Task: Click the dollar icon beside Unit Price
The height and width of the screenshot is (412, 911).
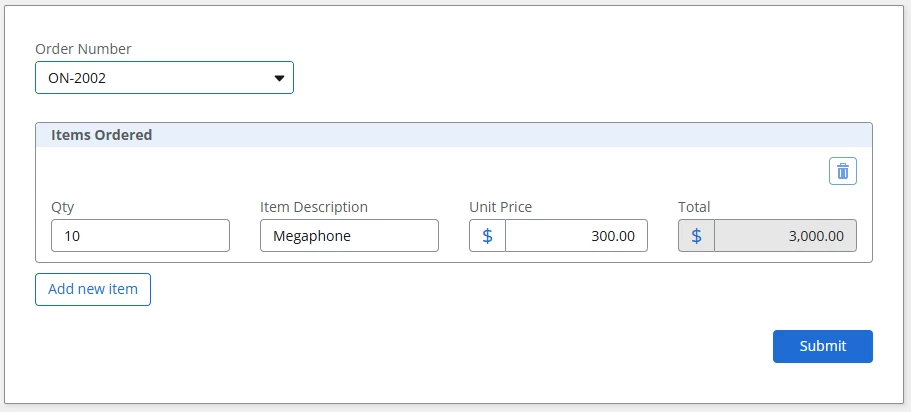Action: click(488, 236)
